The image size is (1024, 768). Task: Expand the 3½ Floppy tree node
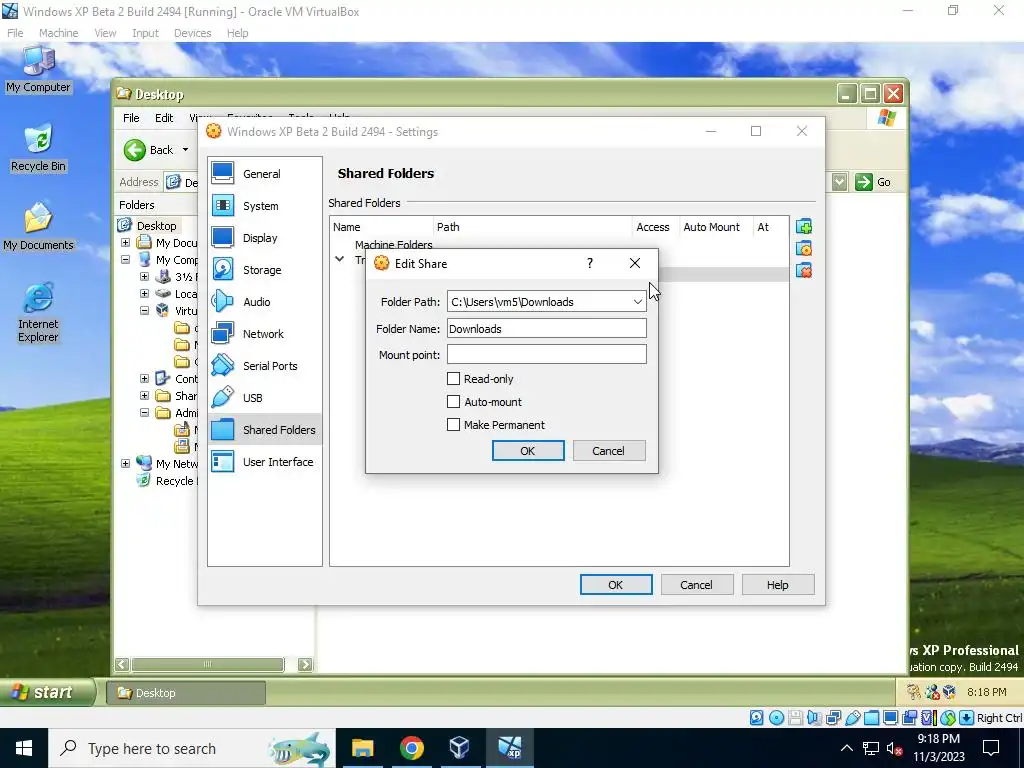pos(144,276)
